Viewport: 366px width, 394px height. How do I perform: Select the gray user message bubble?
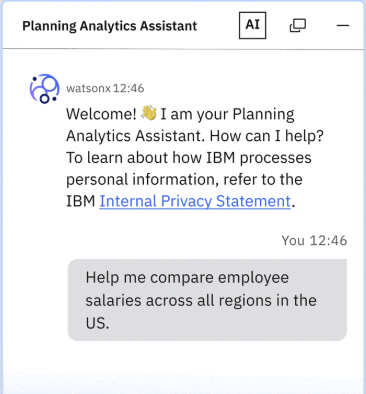(x=207, y=300)
